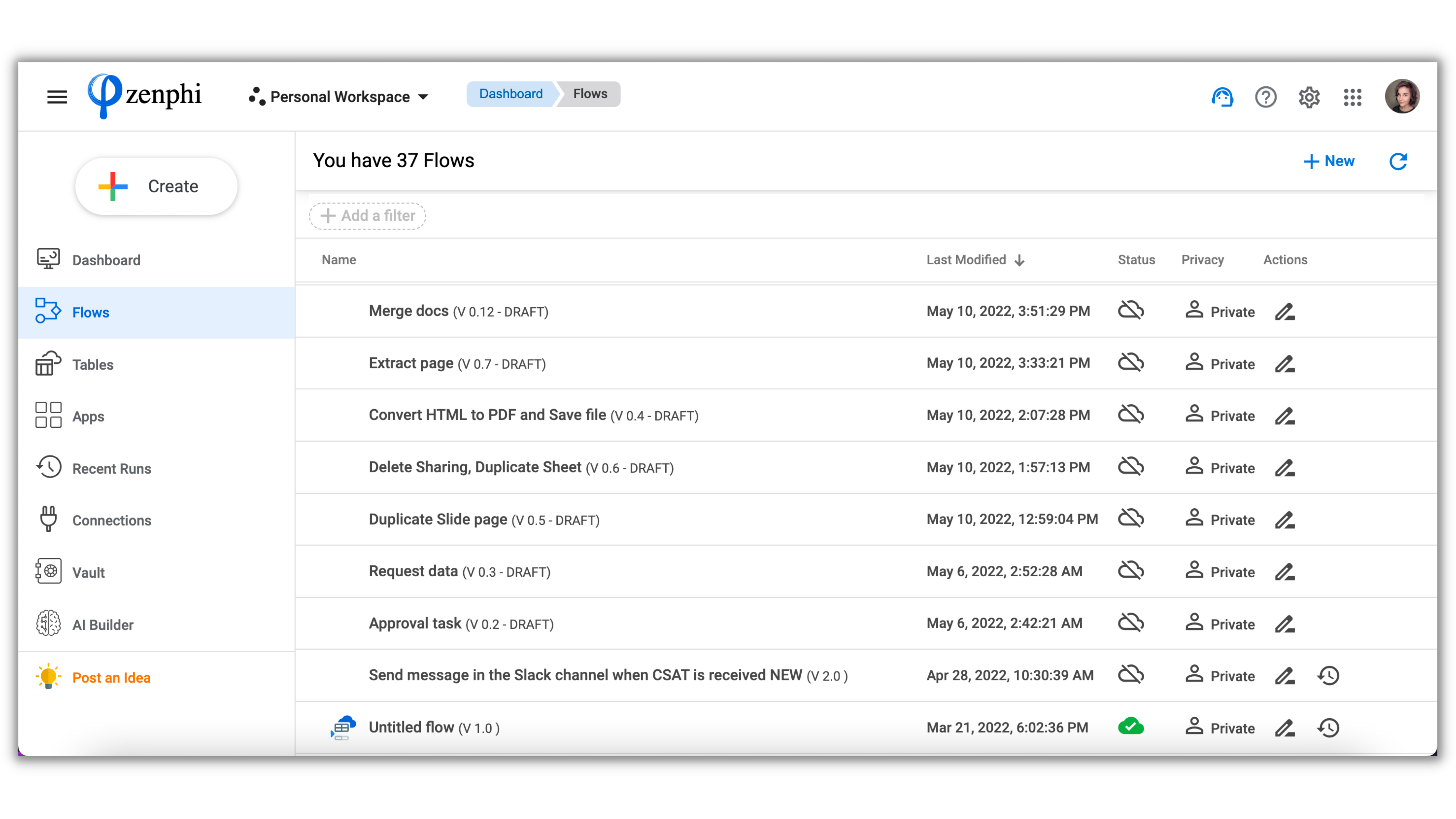
Task: Open Recent Runs sidebar item
Action: point(111,469)
